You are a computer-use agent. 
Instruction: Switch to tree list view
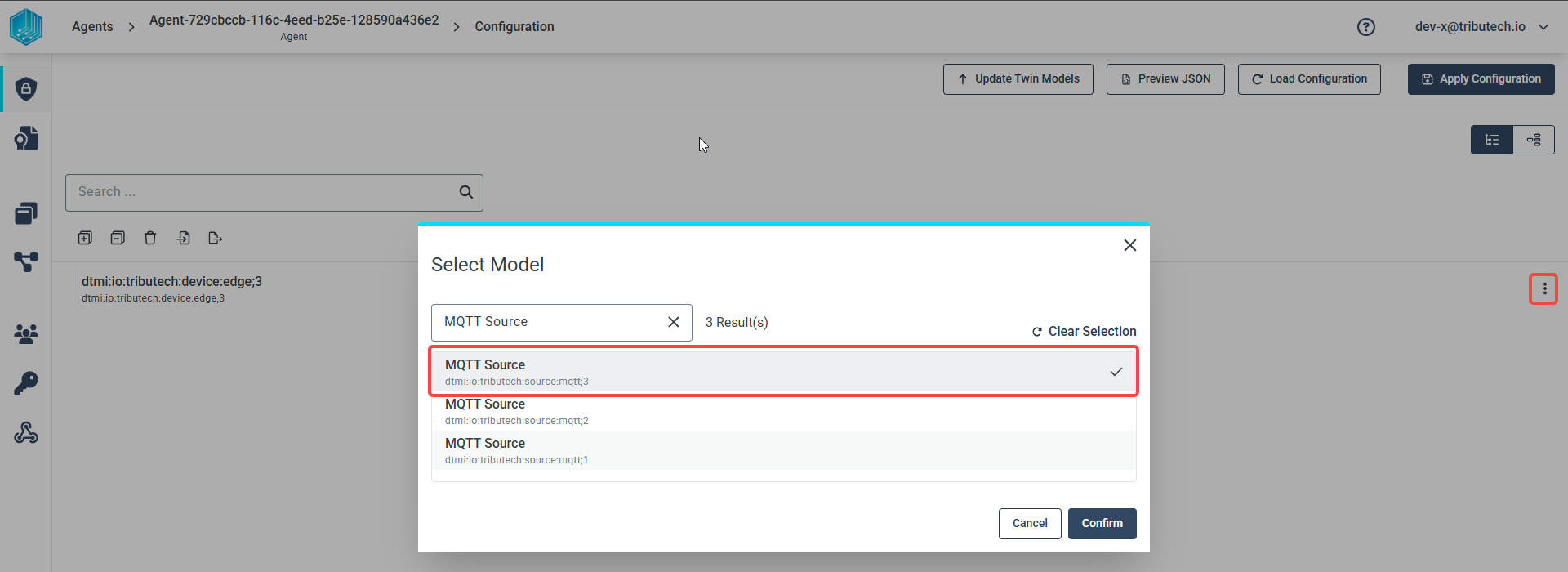[1492, 140]
